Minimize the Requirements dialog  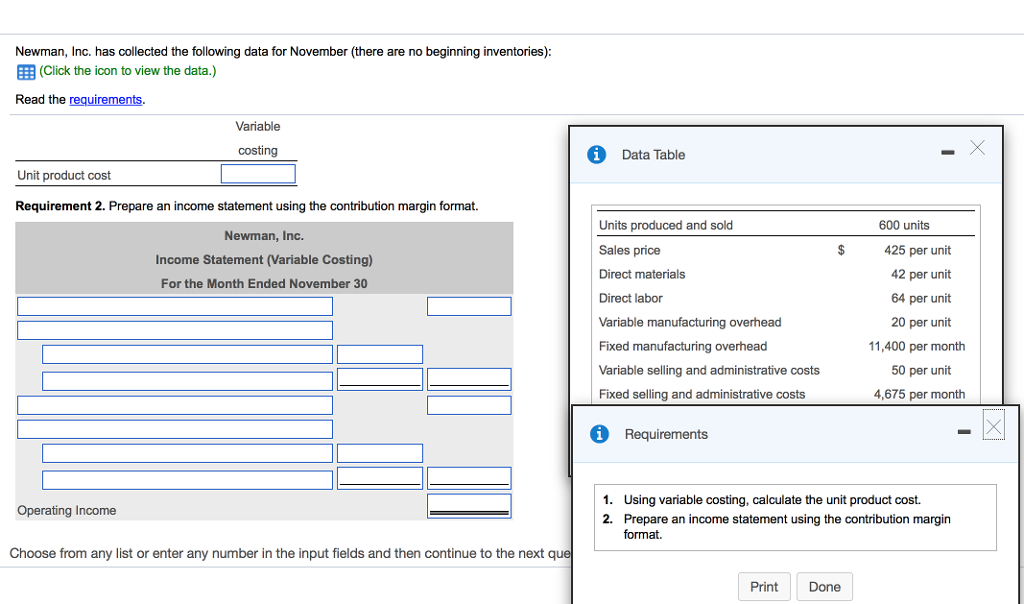tap(963, 433)
